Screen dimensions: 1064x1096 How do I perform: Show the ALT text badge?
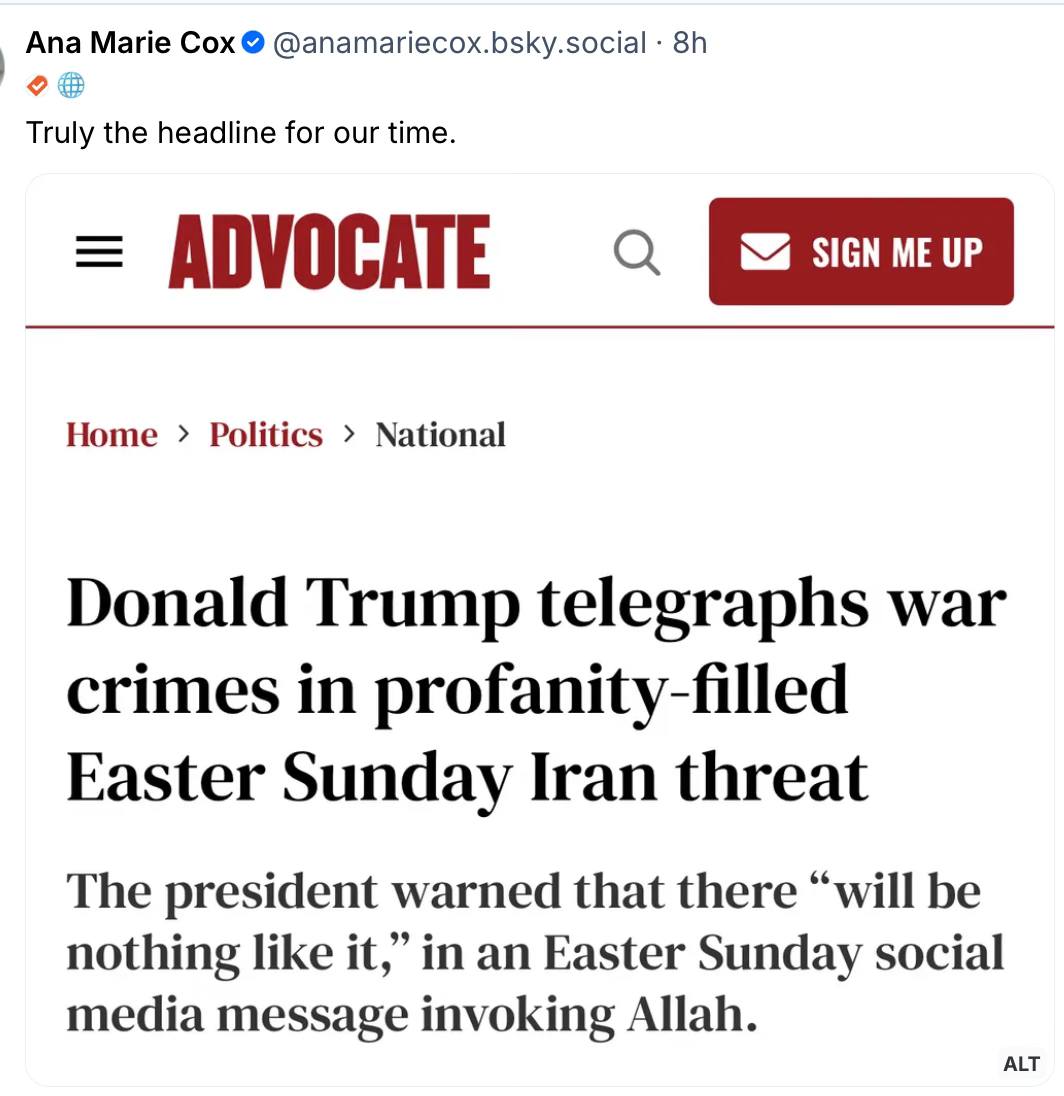pyautogui.click(x=1021, y=1064)
